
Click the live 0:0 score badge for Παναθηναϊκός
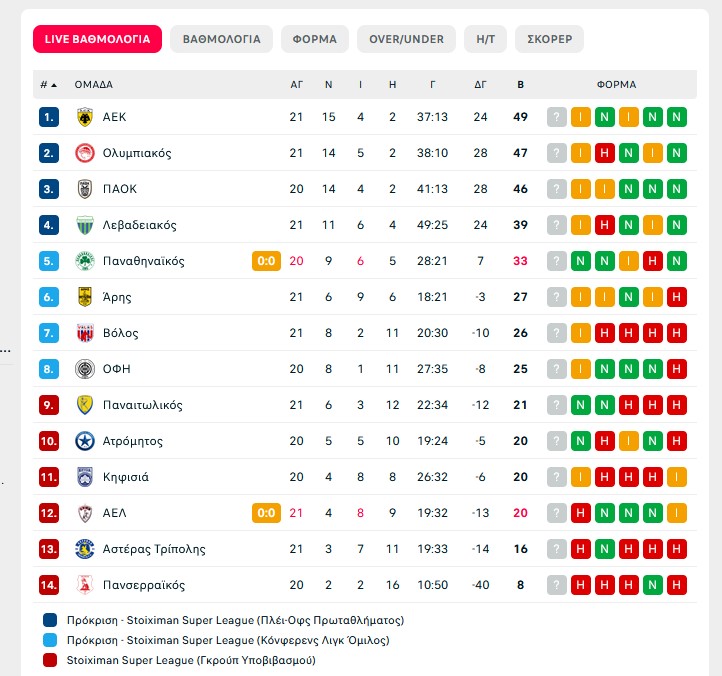266,261
